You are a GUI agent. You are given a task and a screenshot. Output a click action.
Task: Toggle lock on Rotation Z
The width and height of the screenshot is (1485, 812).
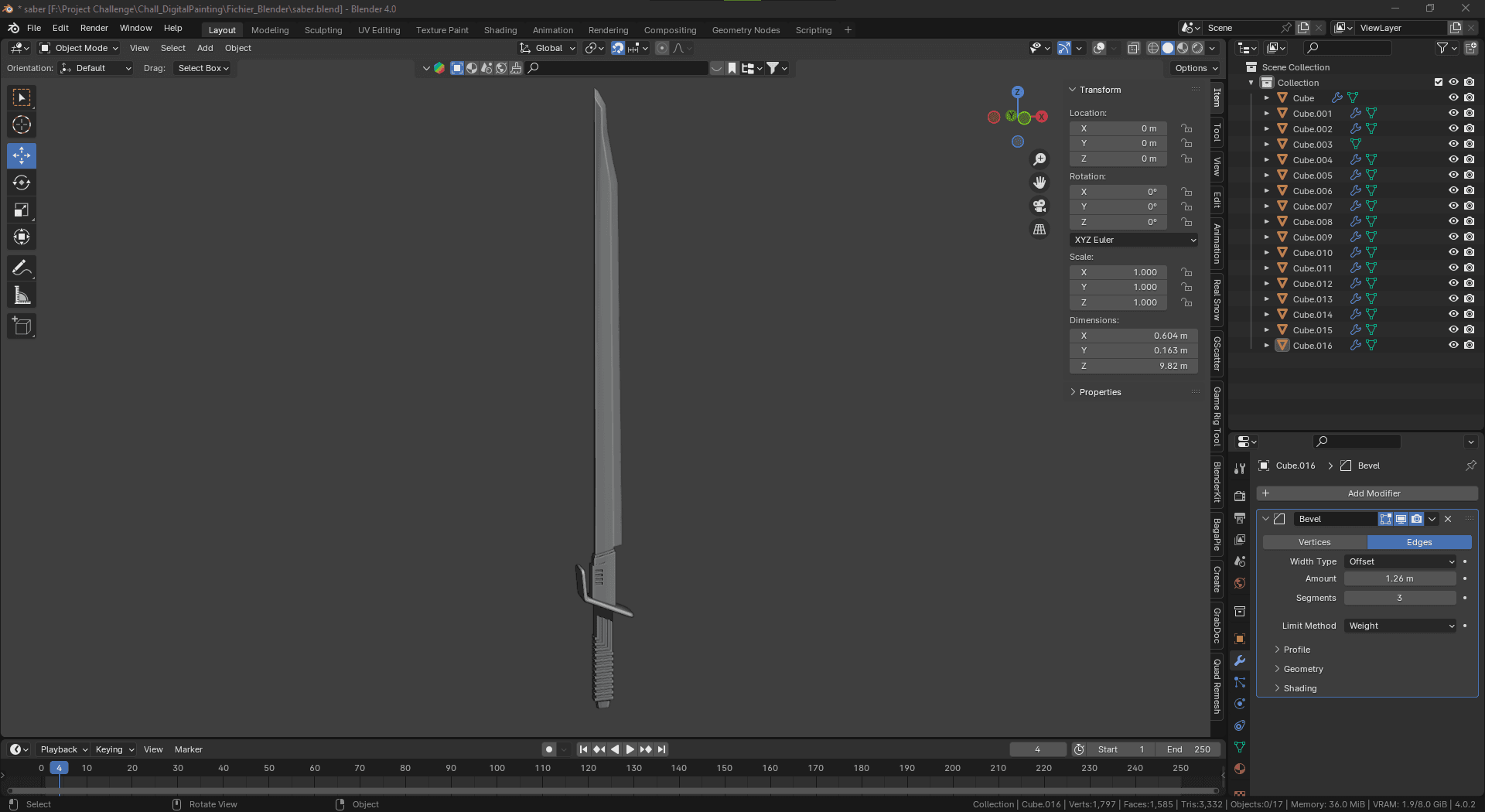(1186, 222)
